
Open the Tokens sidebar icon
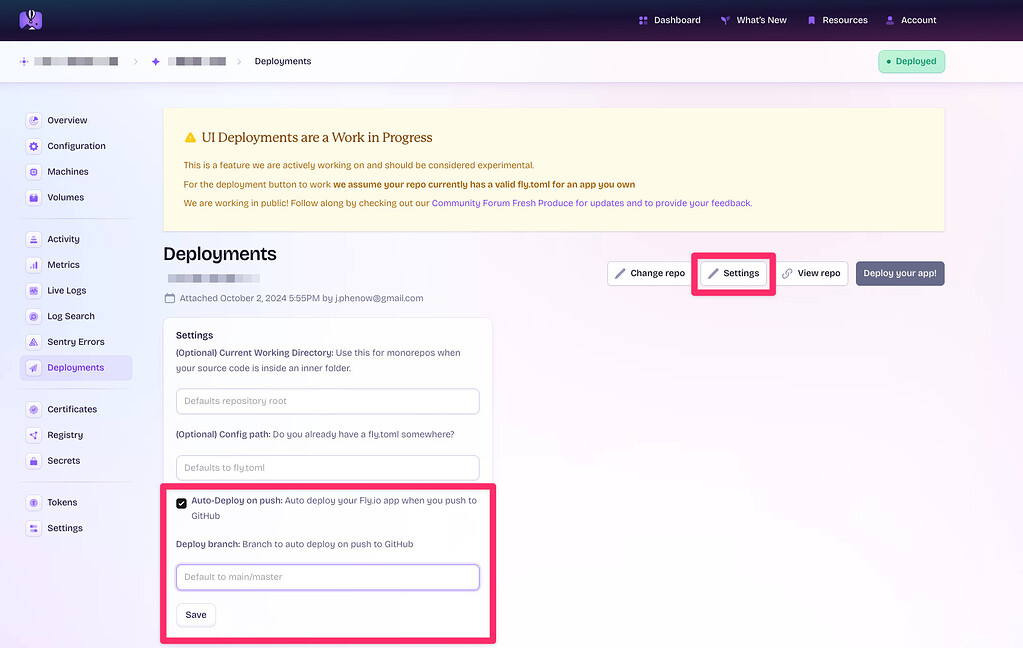coord(33,501)
